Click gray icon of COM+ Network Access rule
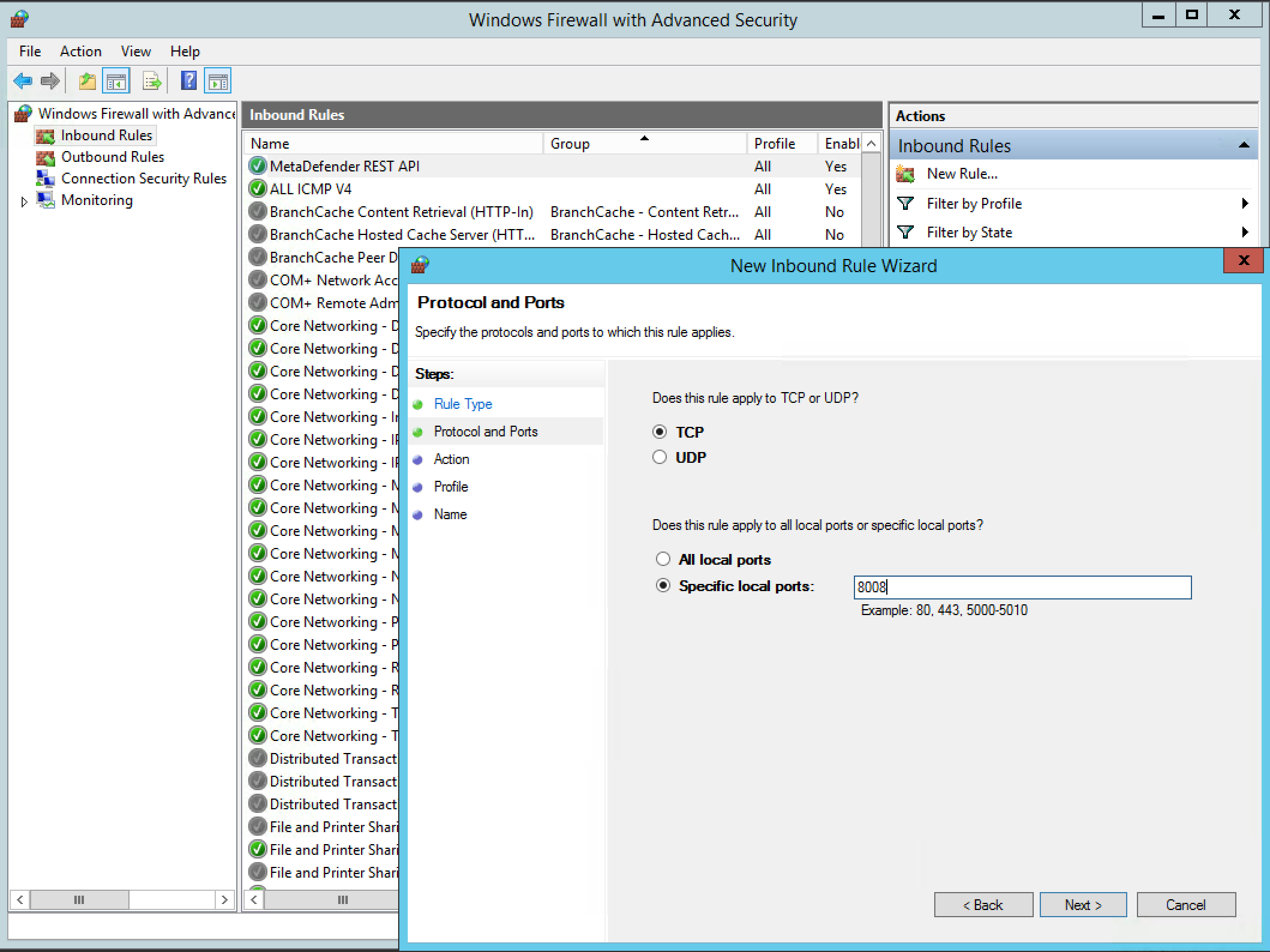This screenshot has height=952, width=1270. point(258,280)
